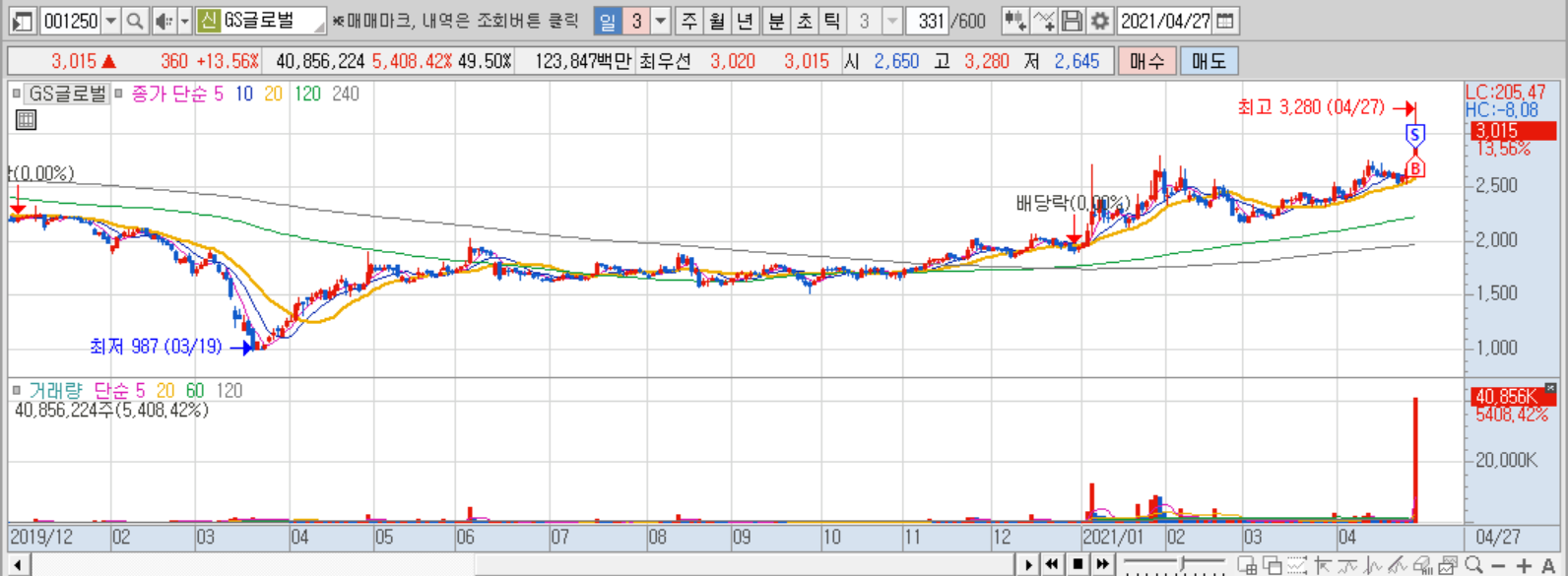Toggle the 종가 단순 moving average marker

coord(119,94)
